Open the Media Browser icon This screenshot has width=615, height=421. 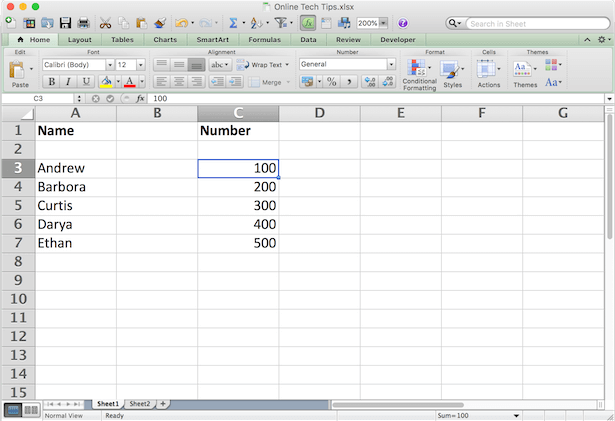click(344, 23)
